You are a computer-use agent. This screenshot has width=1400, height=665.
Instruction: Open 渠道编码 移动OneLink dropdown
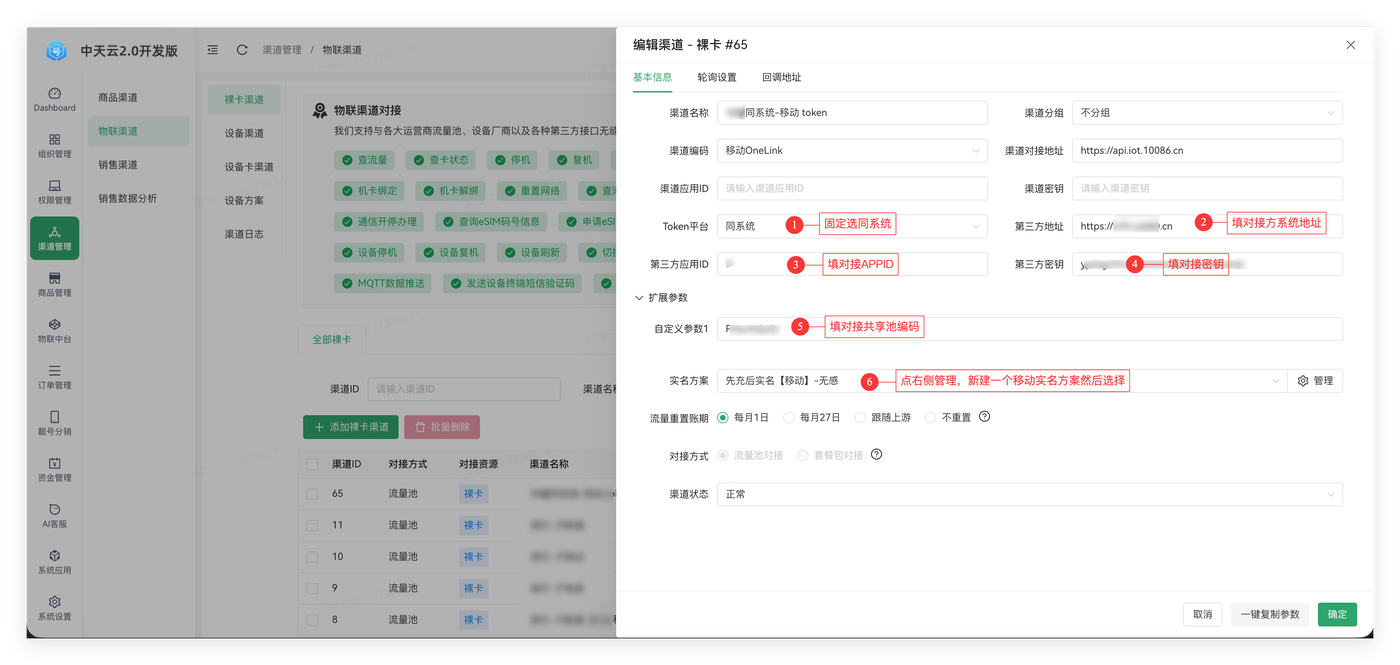pyautogui.click(x=852, y=151)
